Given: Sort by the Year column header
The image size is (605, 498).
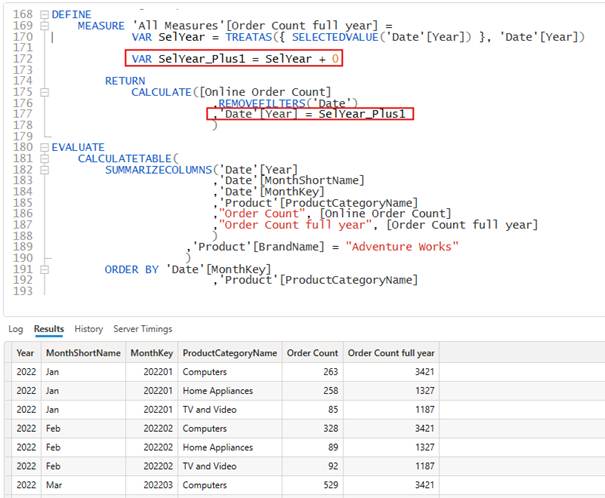Looking at the screenshot, I should [25, 353].
